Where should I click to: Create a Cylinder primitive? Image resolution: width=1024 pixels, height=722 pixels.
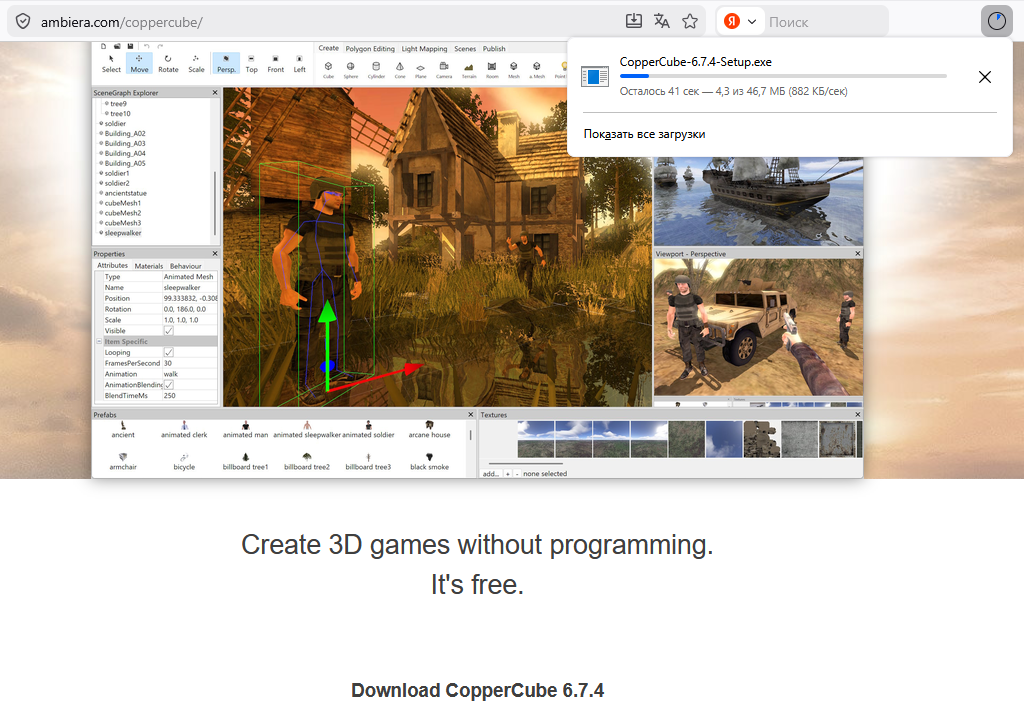click(376, 70)
